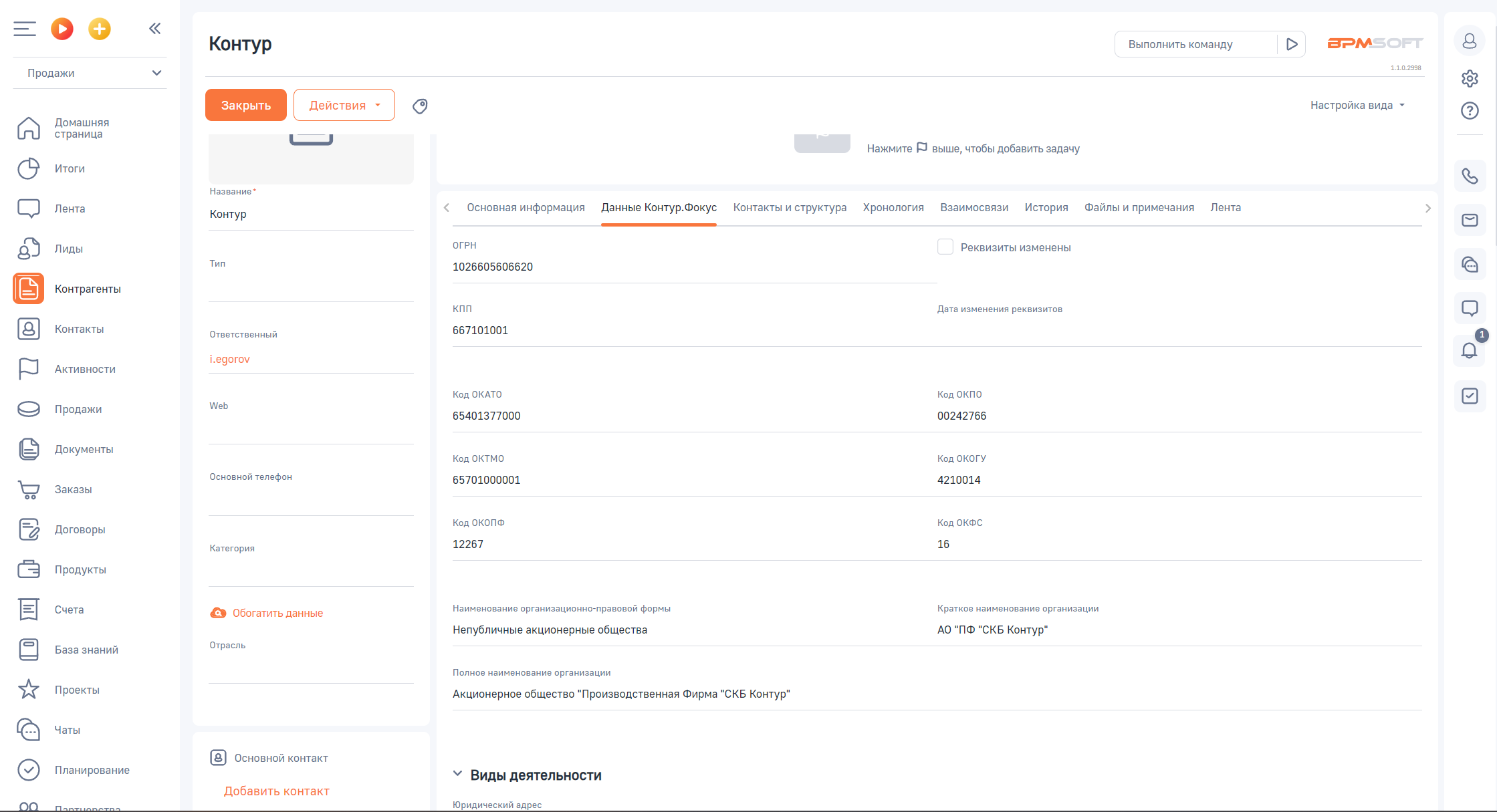Switch to Контакты и структура tab
This screenshot has height=812, width=1497.
[x=790, y=208]
